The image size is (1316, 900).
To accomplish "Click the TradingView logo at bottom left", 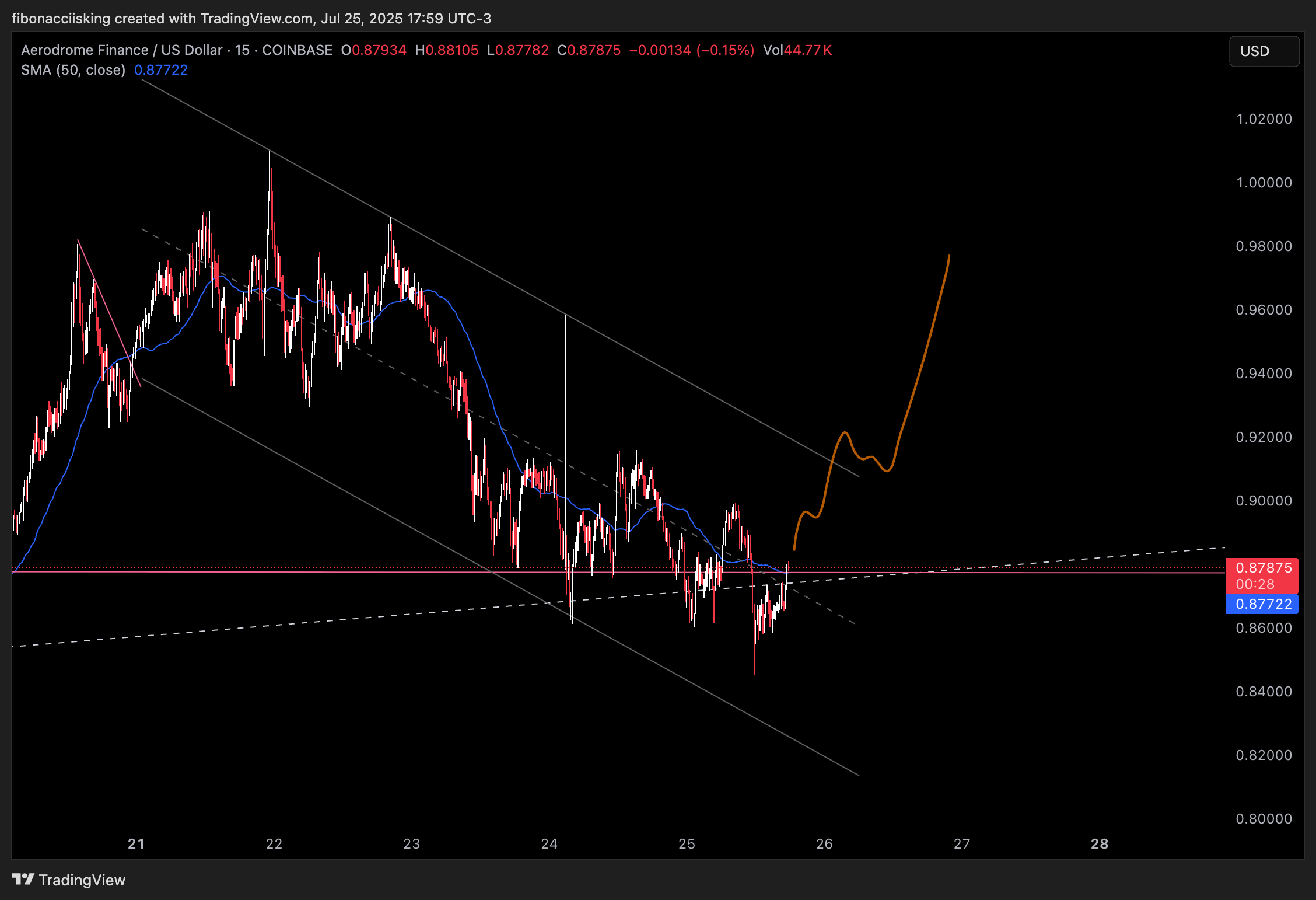I will 69,880.
